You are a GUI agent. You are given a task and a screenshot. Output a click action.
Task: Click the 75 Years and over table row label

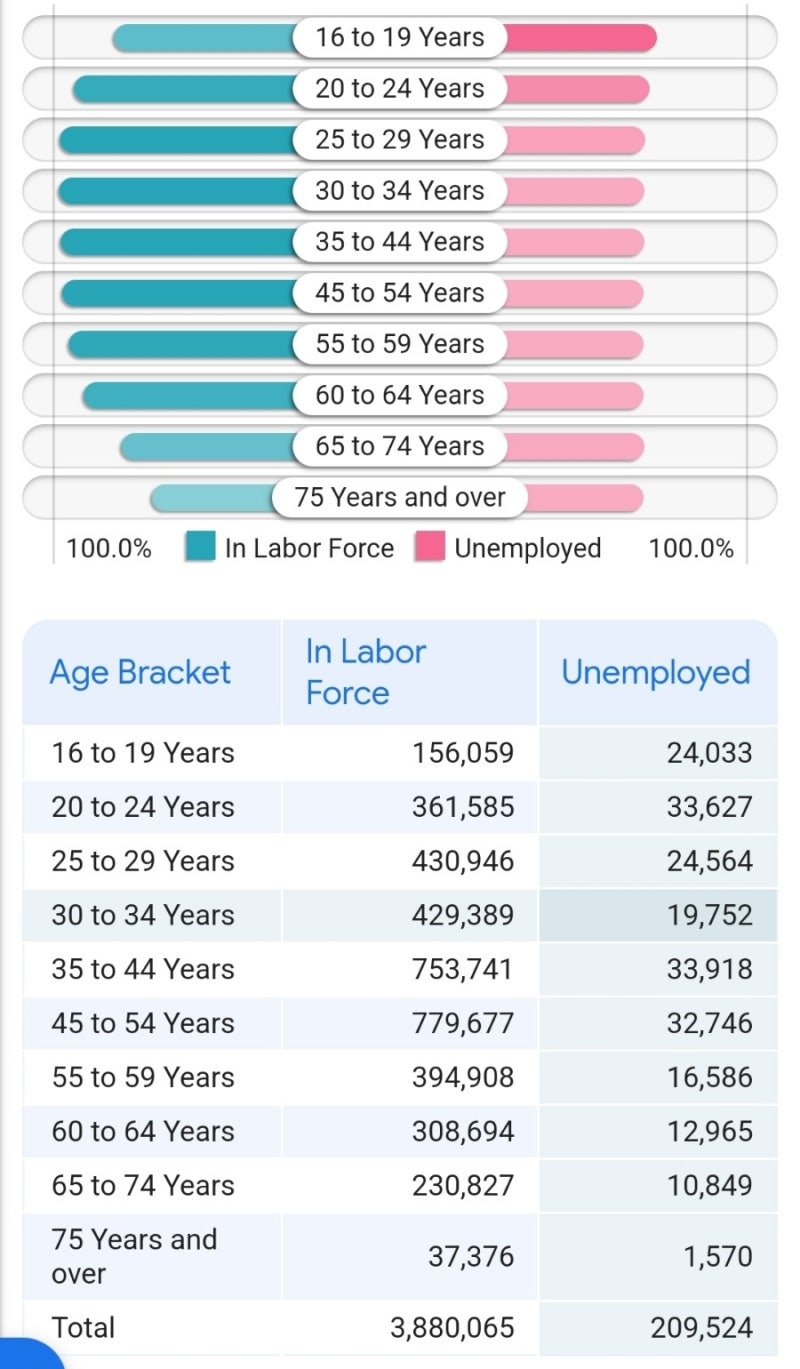click(134, 1256)
